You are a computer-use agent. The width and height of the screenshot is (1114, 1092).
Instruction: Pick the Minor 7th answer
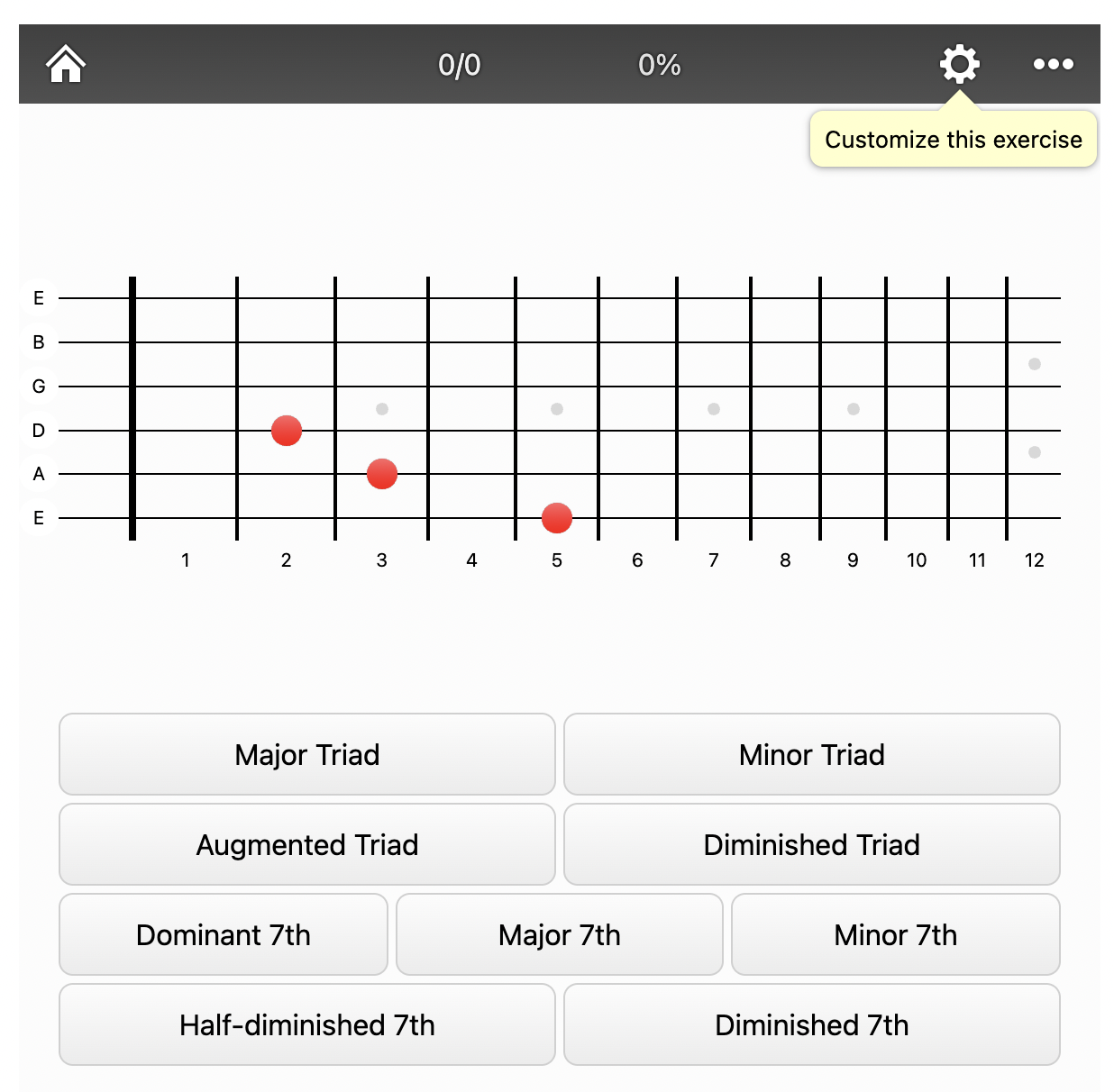point(896,934)
